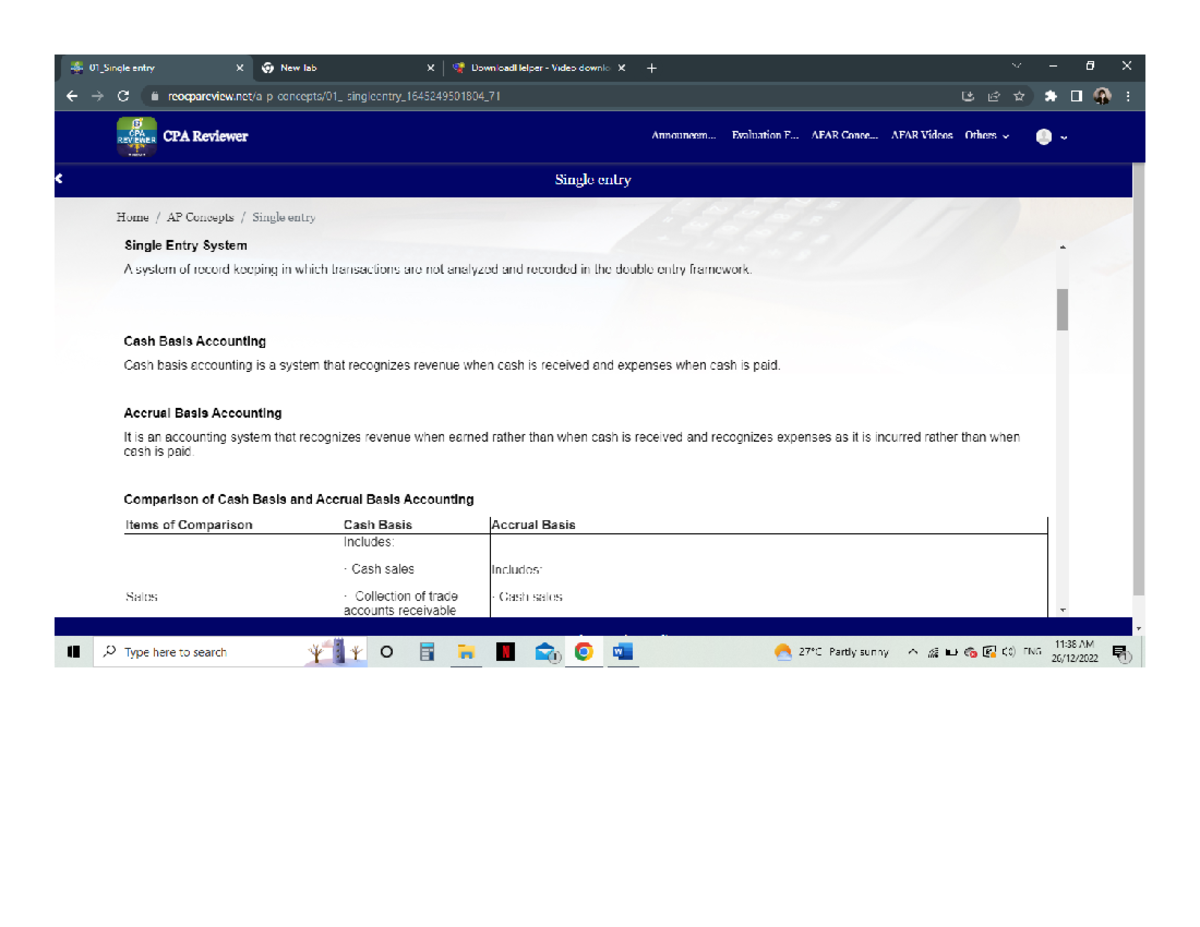Collapse the sidebar with left chevron
1200x927 pixels.
point(59,179)
